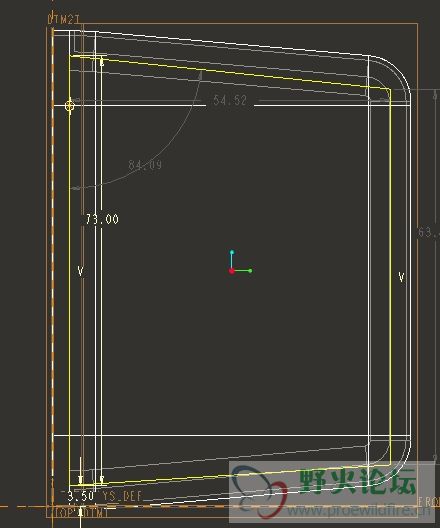The height and width of the screenshot is (528, 440).
Task: Select the yellow slanted top sketch line
Action: point(230,72)
